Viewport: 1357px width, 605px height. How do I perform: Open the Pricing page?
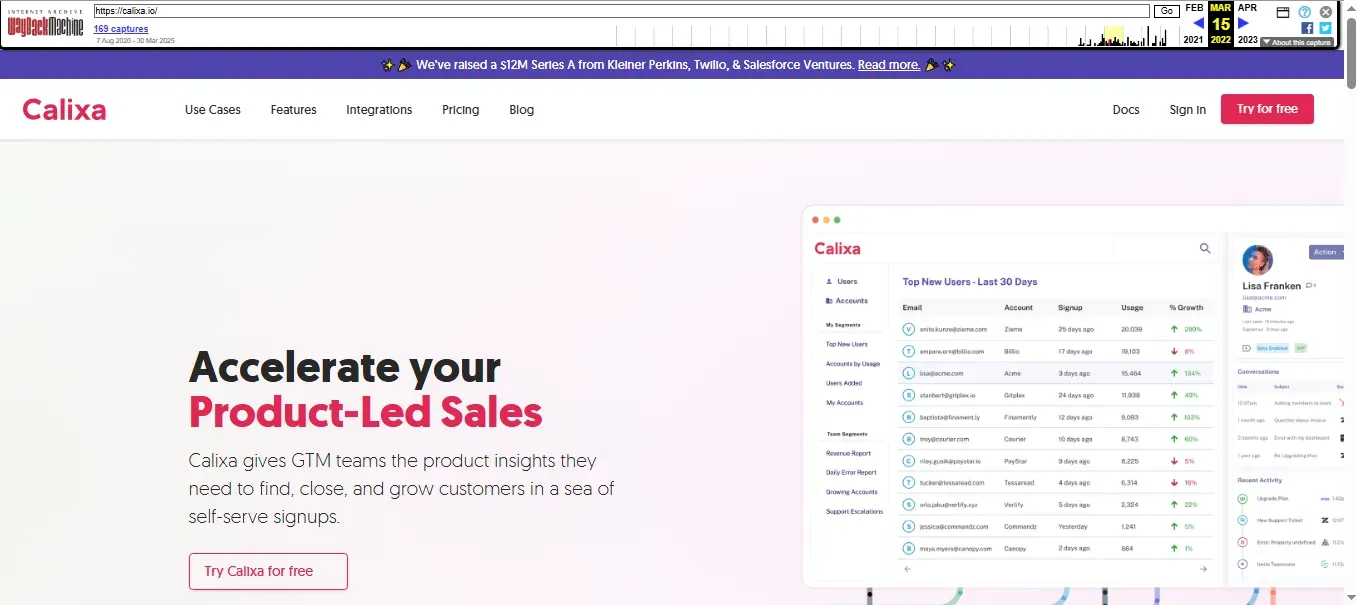(461, 110)
